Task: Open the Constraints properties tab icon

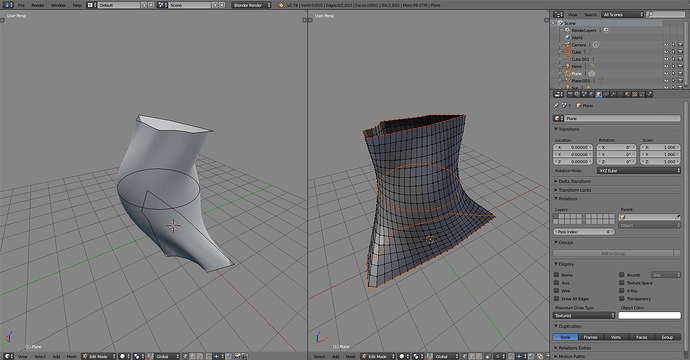Action: coord(606,94)
